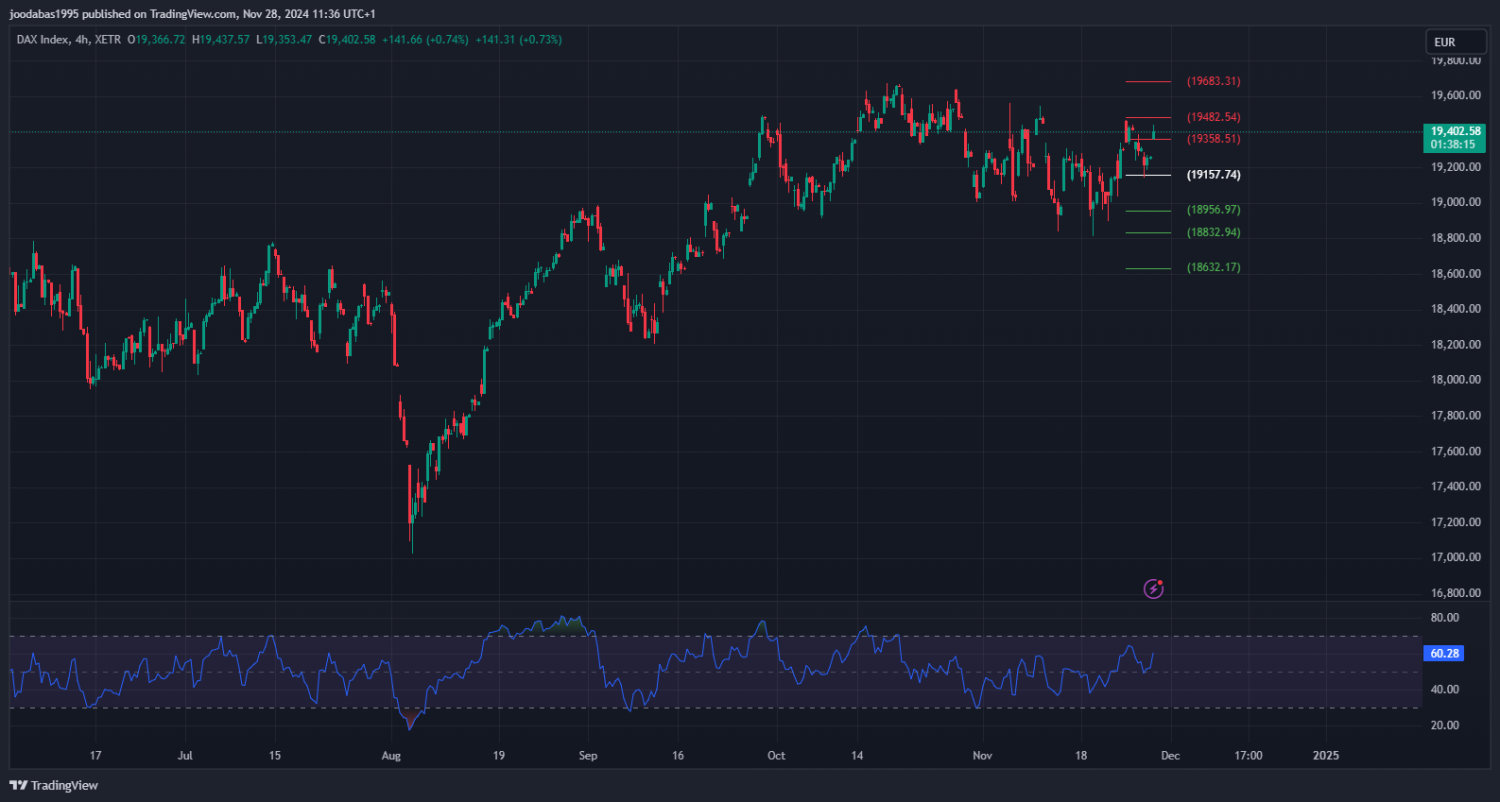The width and height of the screenshot is (1500, 802).
Task: Click the 18,000.00 price scale label
Action: click(1455, 380)
